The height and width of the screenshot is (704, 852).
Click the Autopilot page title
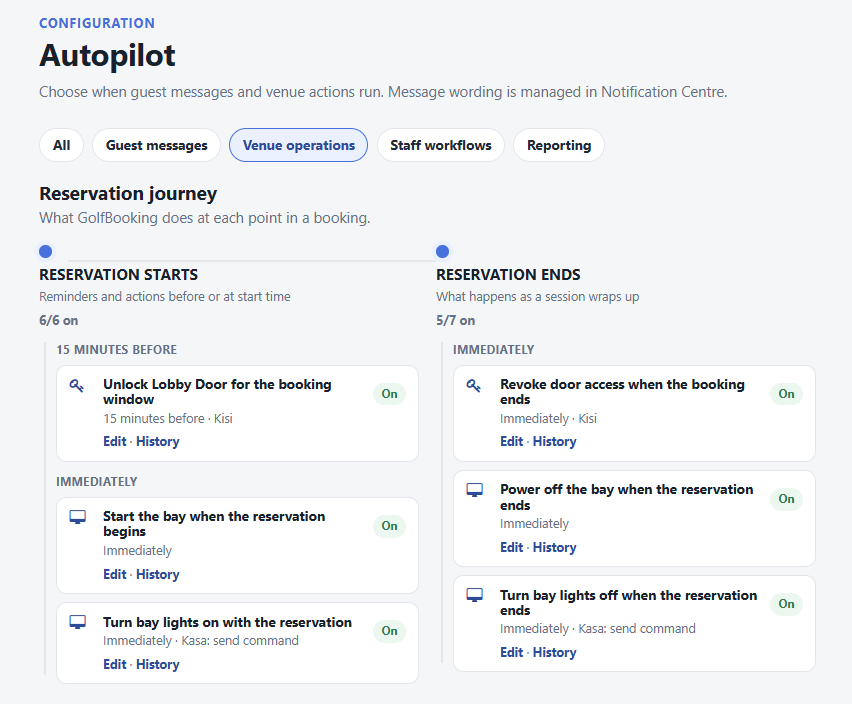point(107,55)
